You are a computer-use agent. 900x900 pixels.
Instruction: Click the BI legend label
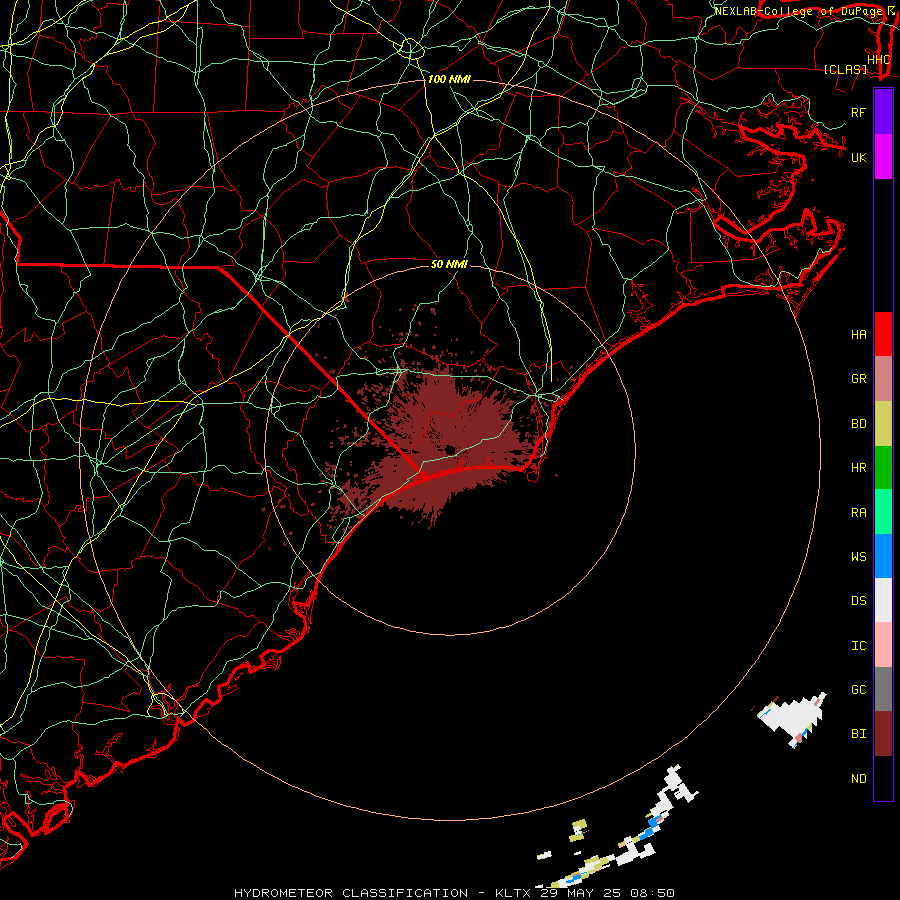click(x=859, y=734)
